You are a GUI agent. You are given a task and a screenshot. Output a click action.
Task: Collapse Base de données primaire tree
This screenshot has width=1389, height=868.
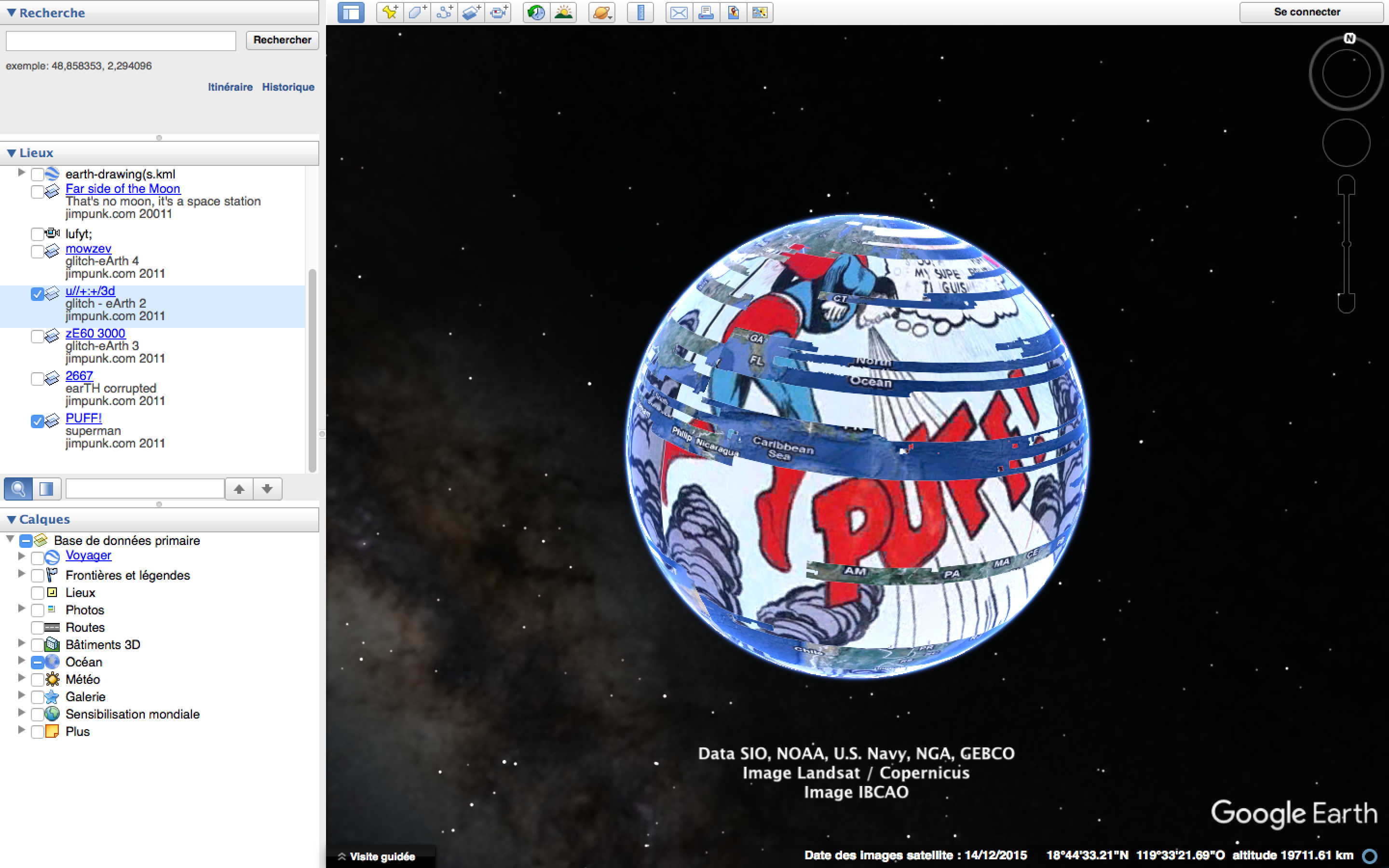pyautogui.click(x=10, y=539)
